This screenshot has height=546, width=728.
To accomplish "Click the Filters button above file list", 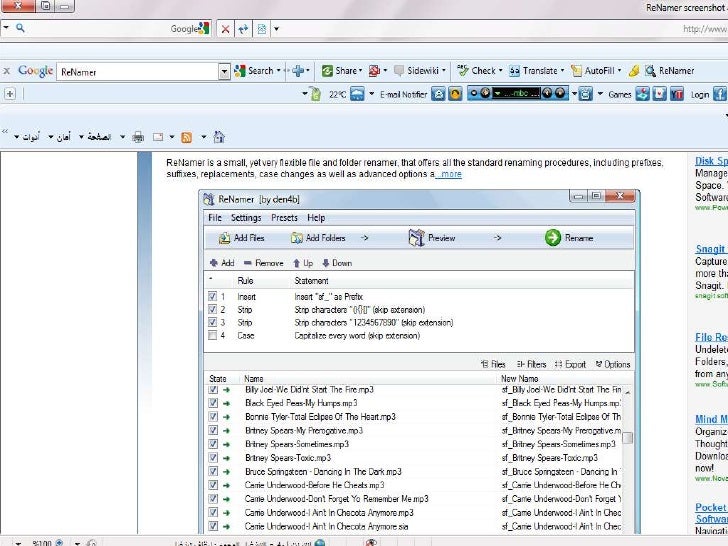I will click(531, 364).
